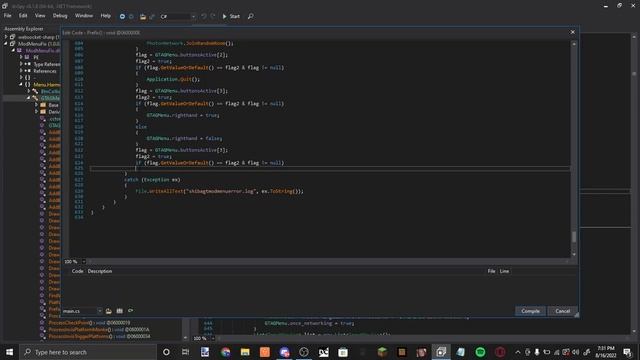Open Cortana circle icon on taskbar
Viewport: 640px width, 360px height.
coord(166,352)
